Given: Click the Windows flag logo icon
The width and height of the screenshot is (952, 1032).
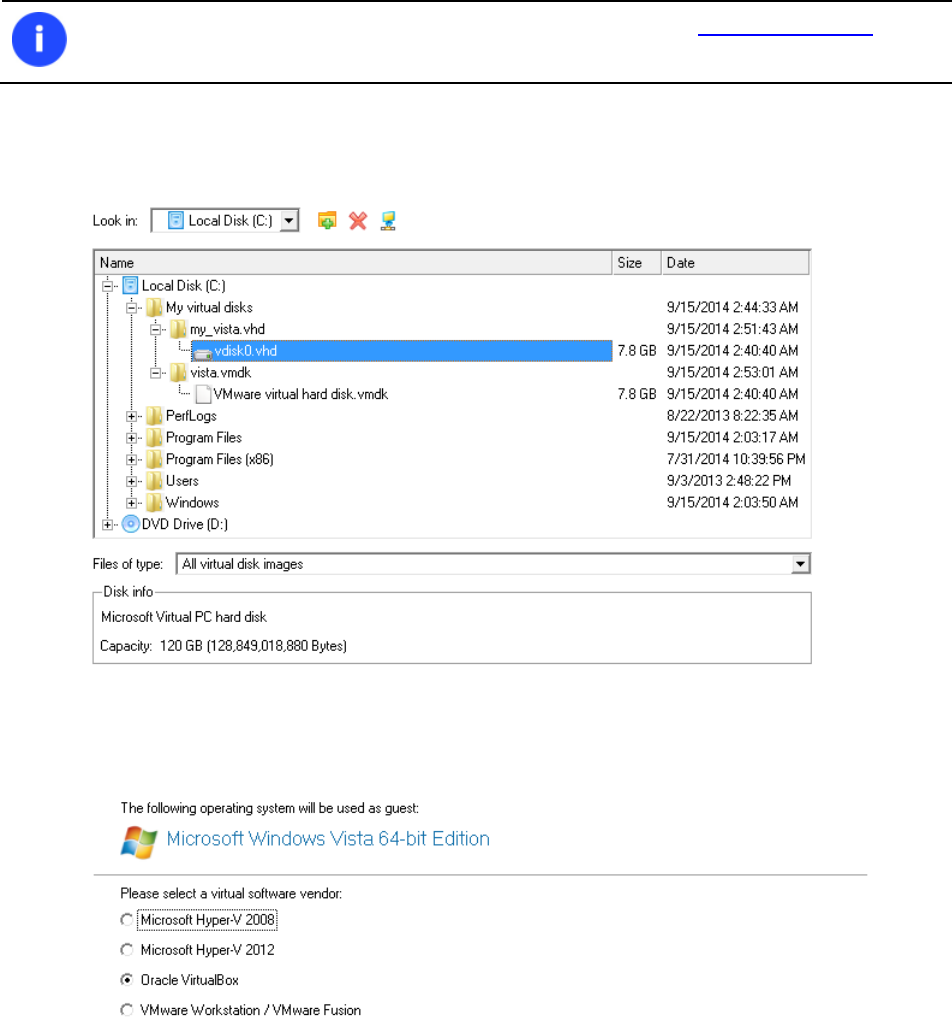Looking at the screenshot, I should [x=139, y=842].
